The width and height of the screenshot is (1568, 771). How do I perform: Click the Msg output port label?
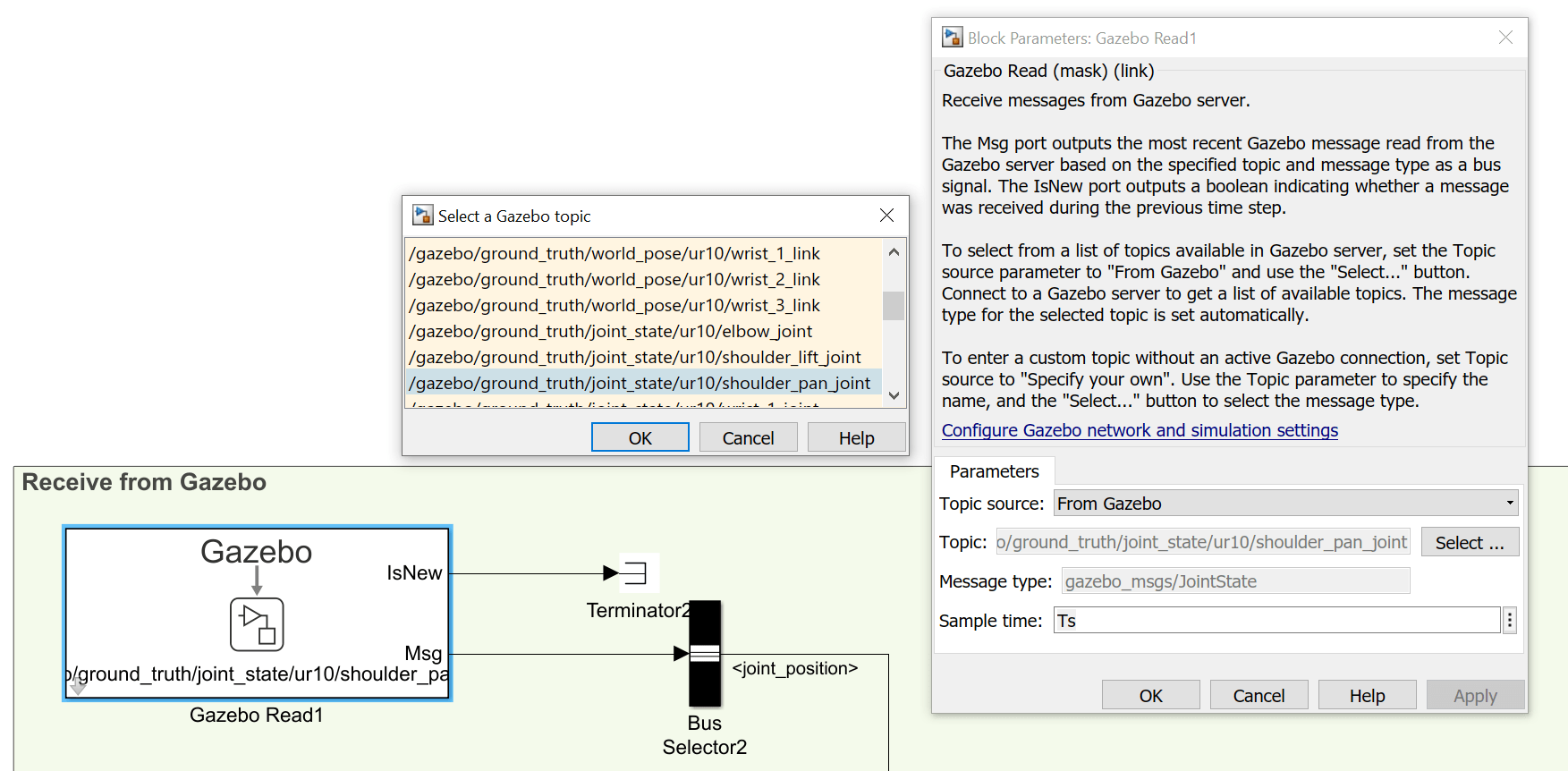click(x=423, y=653)
